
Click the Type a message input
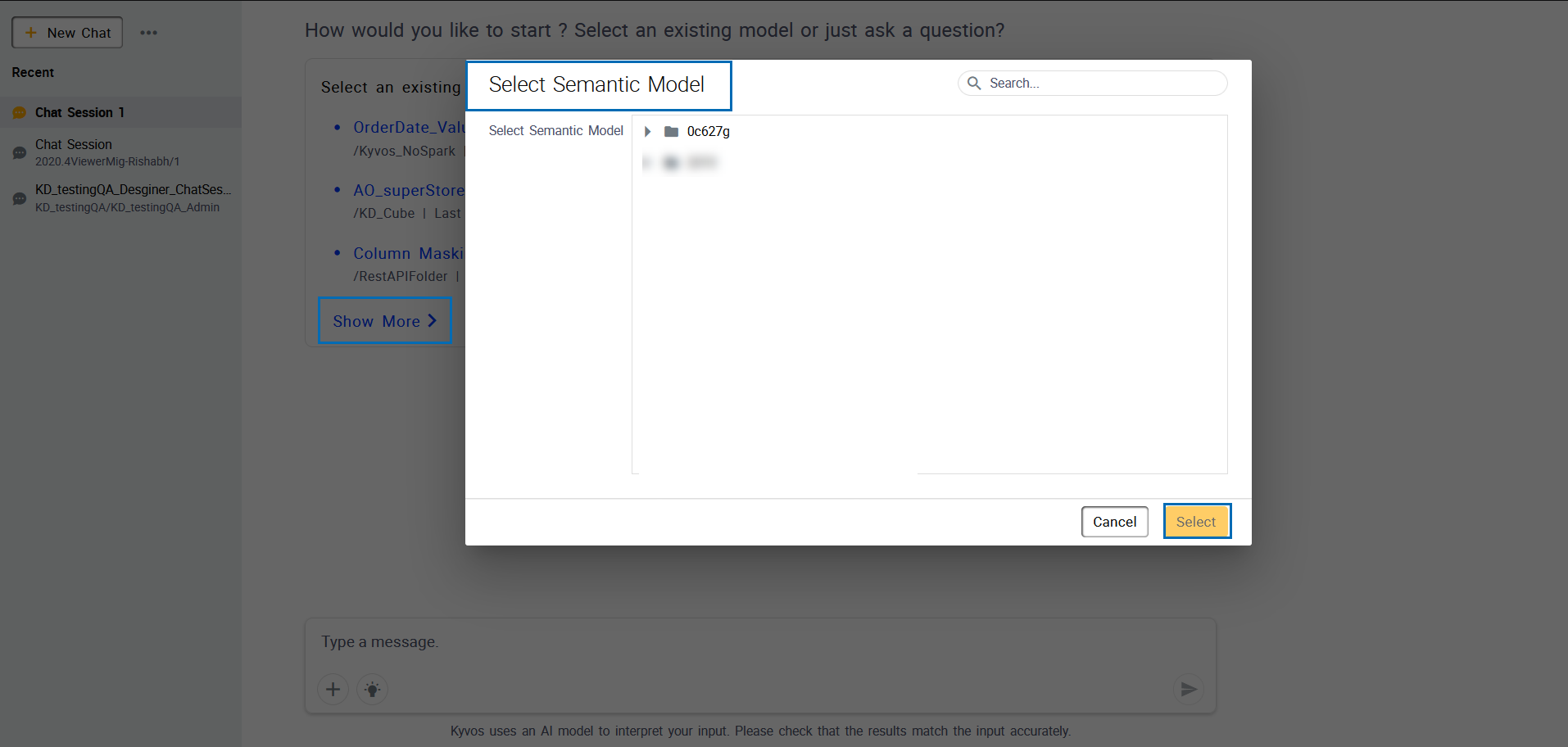[x=737, y=642]
